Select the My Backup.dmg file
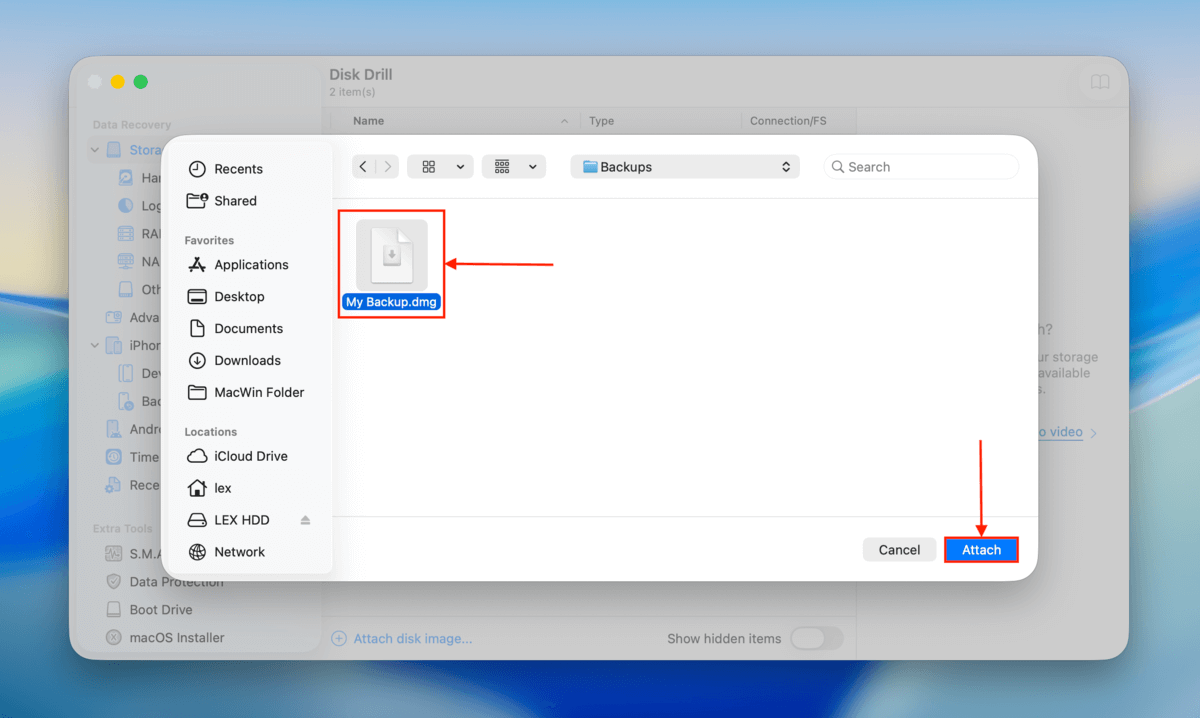 pos(391,262)
